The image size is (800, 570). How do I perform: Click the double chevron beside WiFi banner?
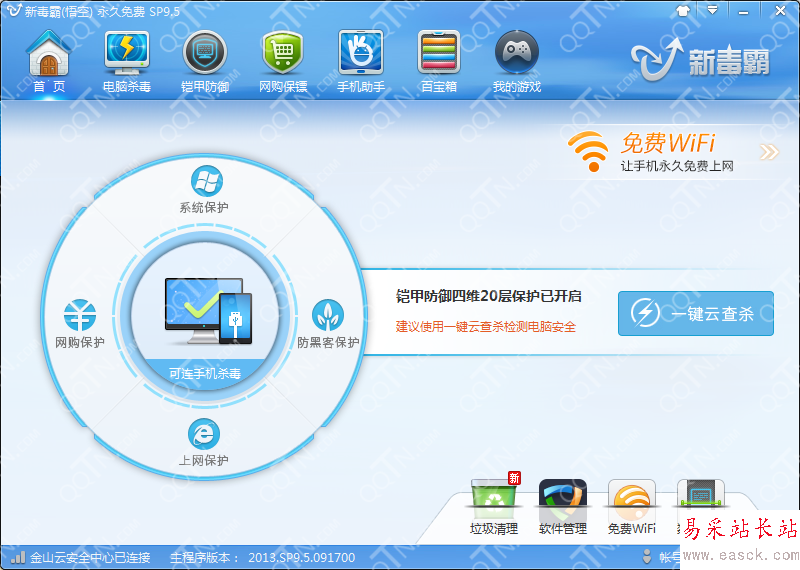[769, 152]
